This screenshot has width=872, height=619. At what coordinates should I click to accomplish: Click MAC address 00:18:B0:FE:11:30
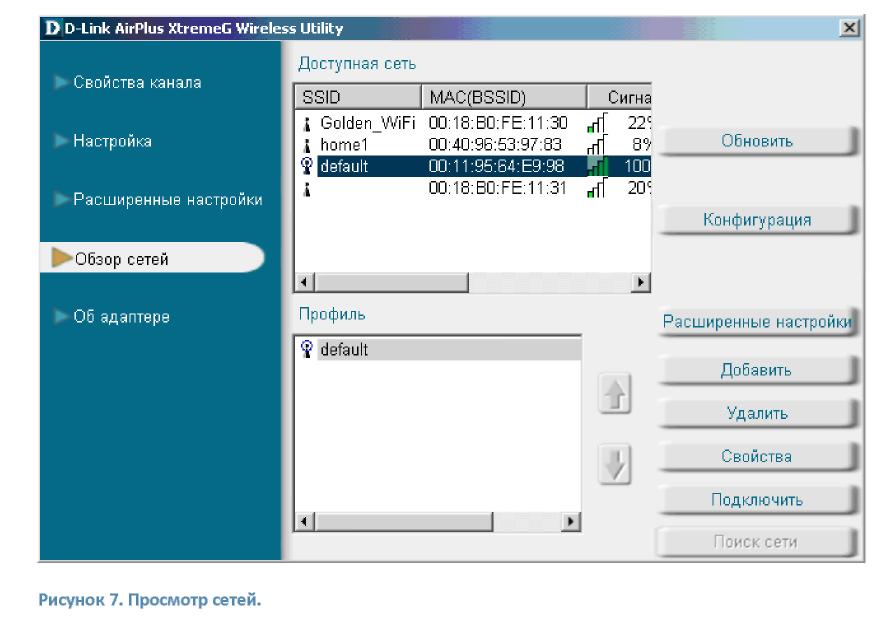click(498, 123)
